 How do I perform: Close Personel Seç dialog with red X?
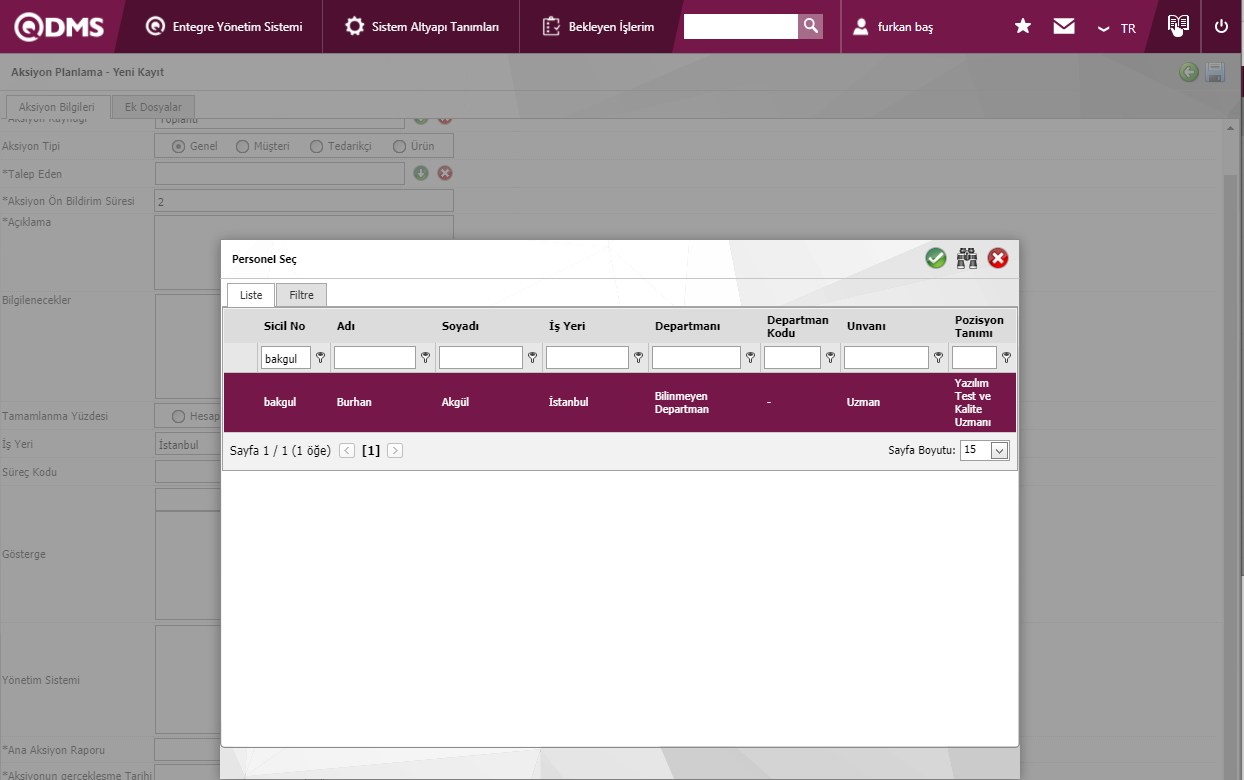click(x=998, y=259)
